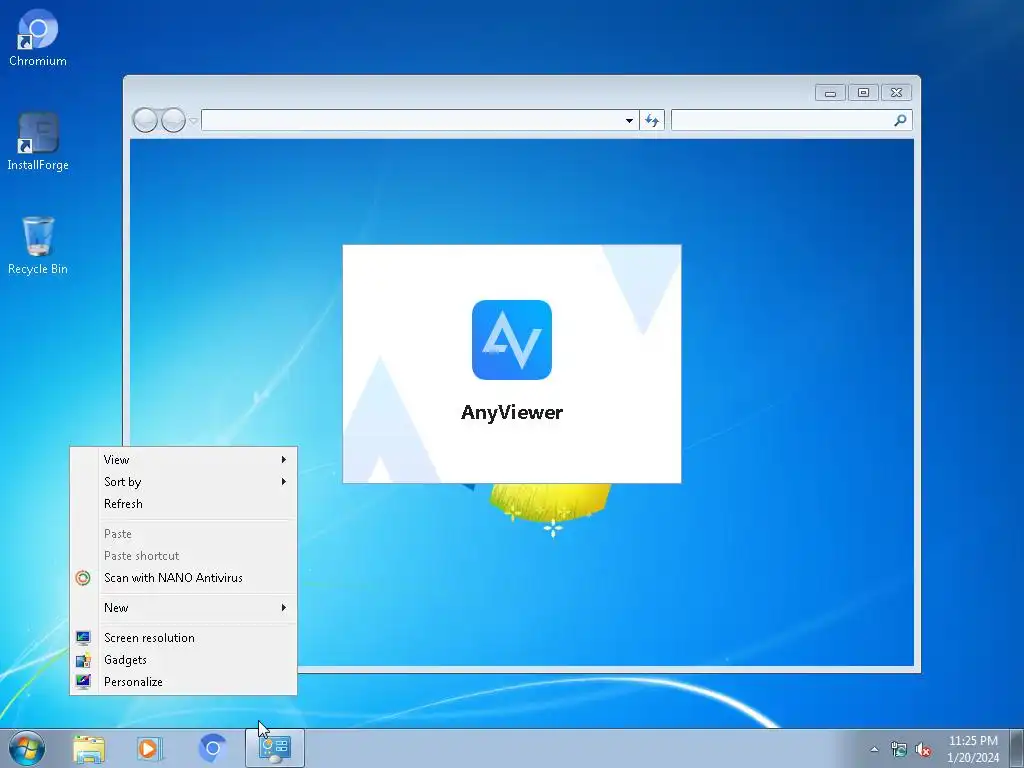Minimize the Explorer-style window

[x=830, y=93]
